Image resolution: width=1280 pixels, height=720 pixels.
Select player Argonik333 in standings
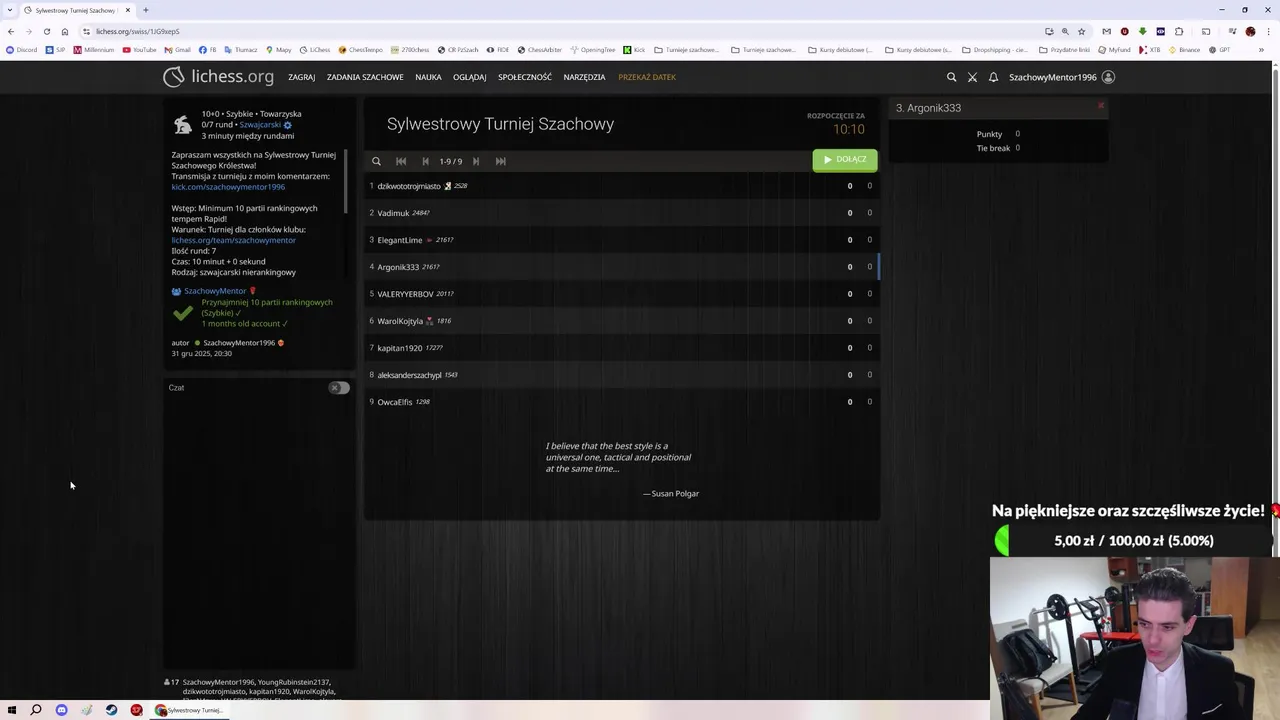pyautogui.click(x=621, y=267)
